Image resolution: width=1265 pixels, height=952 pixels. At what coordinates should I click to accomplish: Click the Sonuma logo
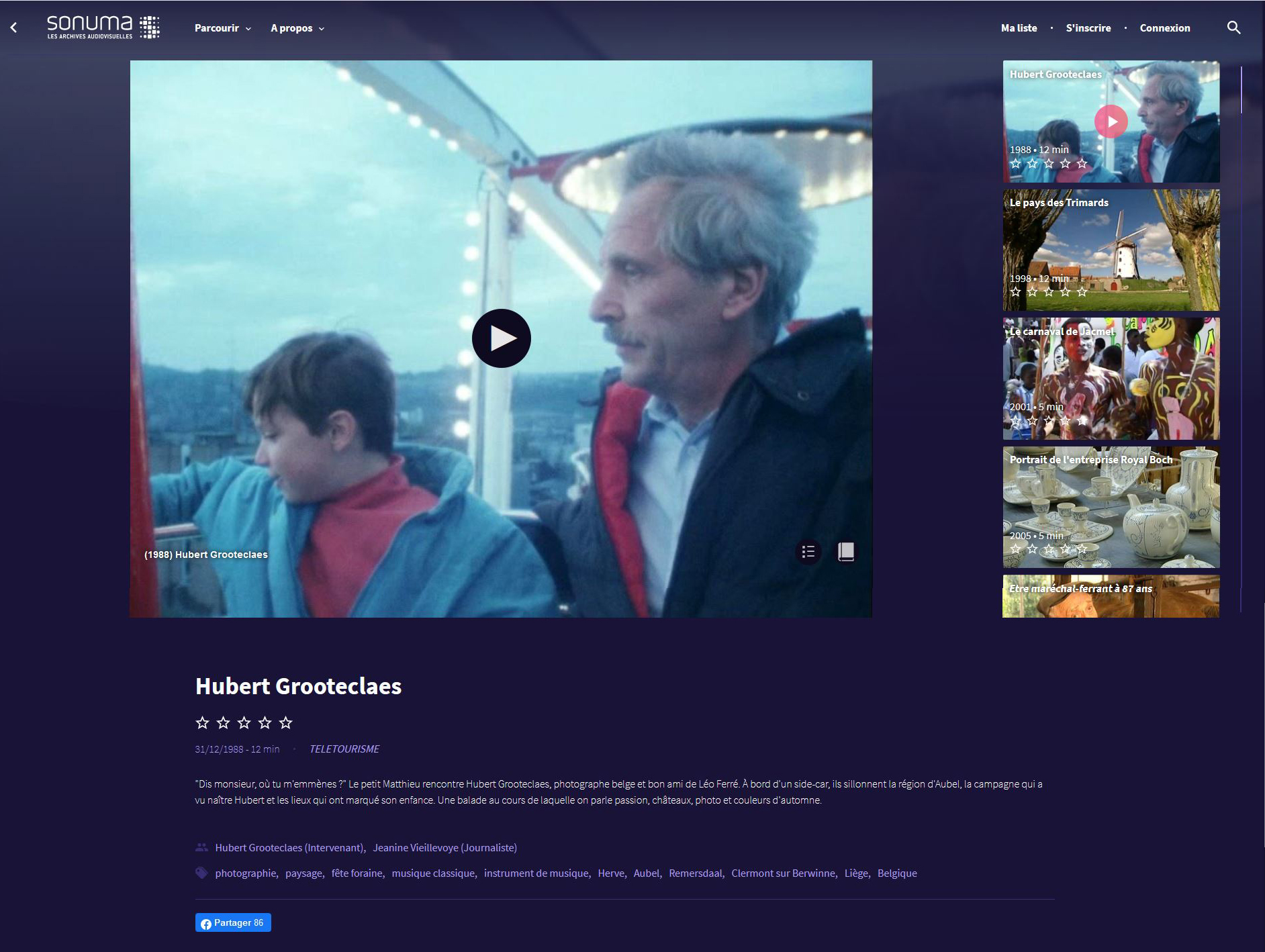pos(103,28)
